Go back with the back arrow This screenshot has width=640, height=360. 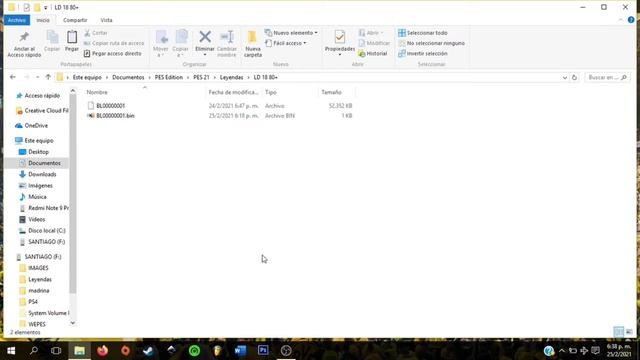[x=13, y=77]
